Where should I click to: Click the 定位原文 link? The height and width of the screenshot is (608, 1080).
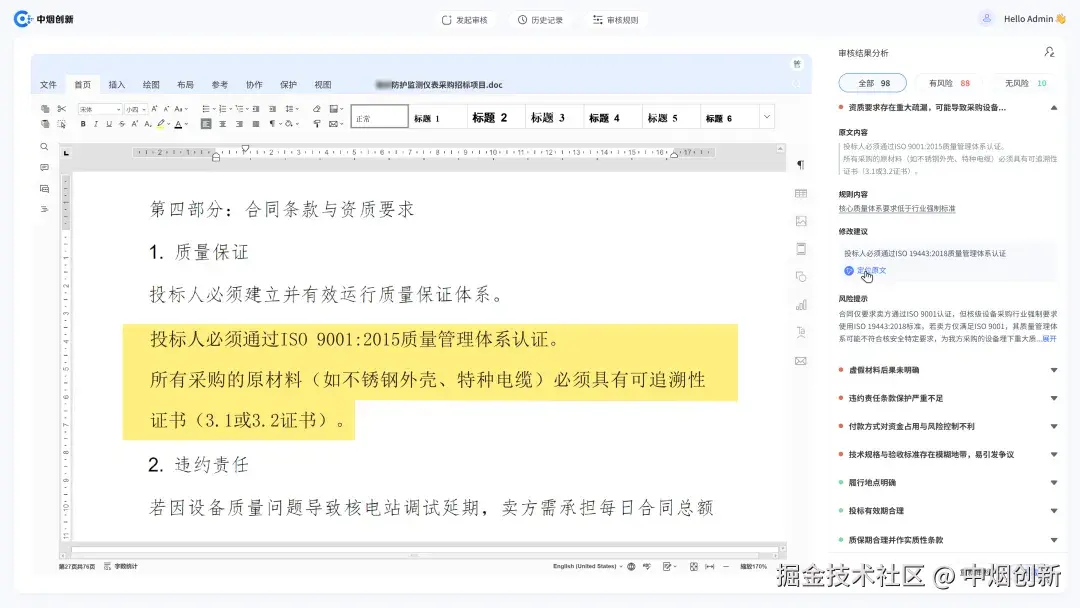coord(872,270)
